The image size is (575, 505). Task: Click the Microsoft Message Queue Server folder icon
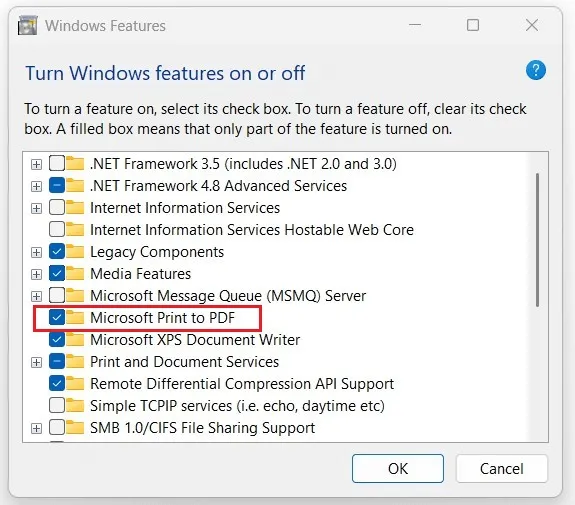point(75,296)
